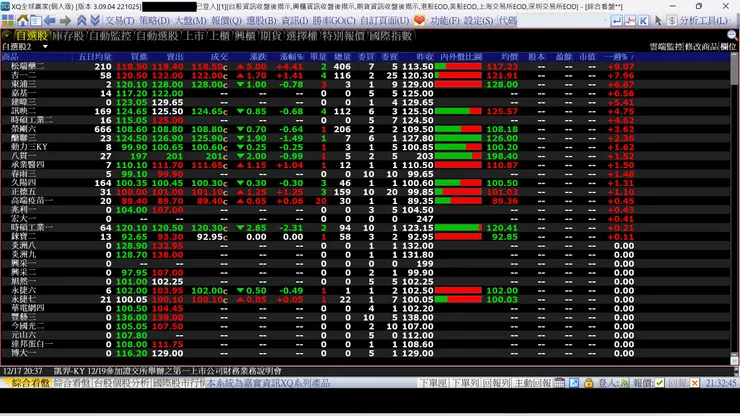The height and width of the screenshot is (416, 740).
Task: Click the 修改商品 button
Action: (701, 46)
